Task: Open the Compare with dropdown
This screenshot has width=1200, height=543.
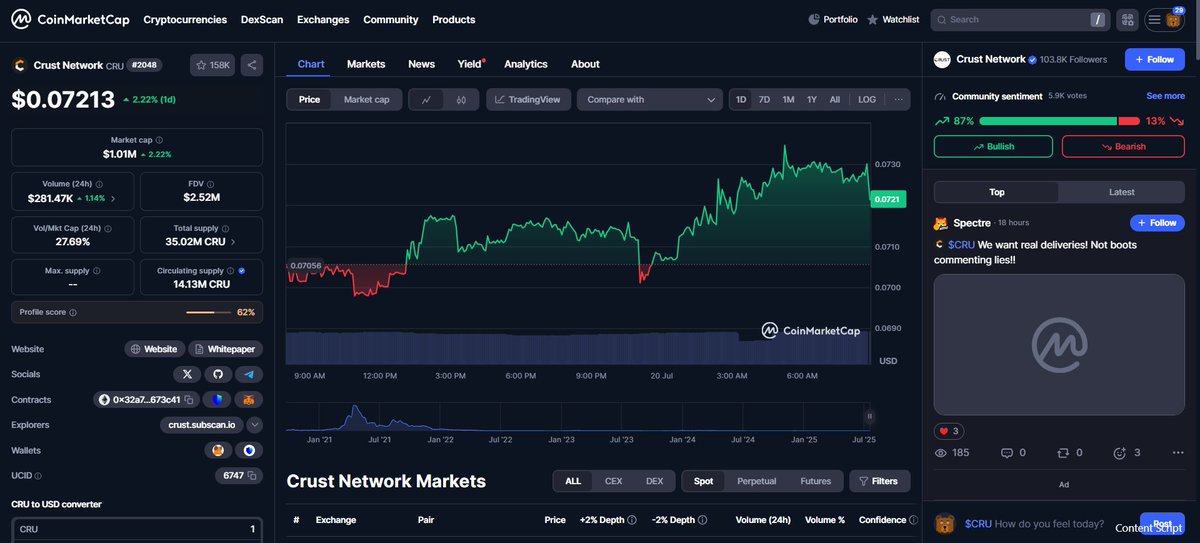Action: click(650, 100)
